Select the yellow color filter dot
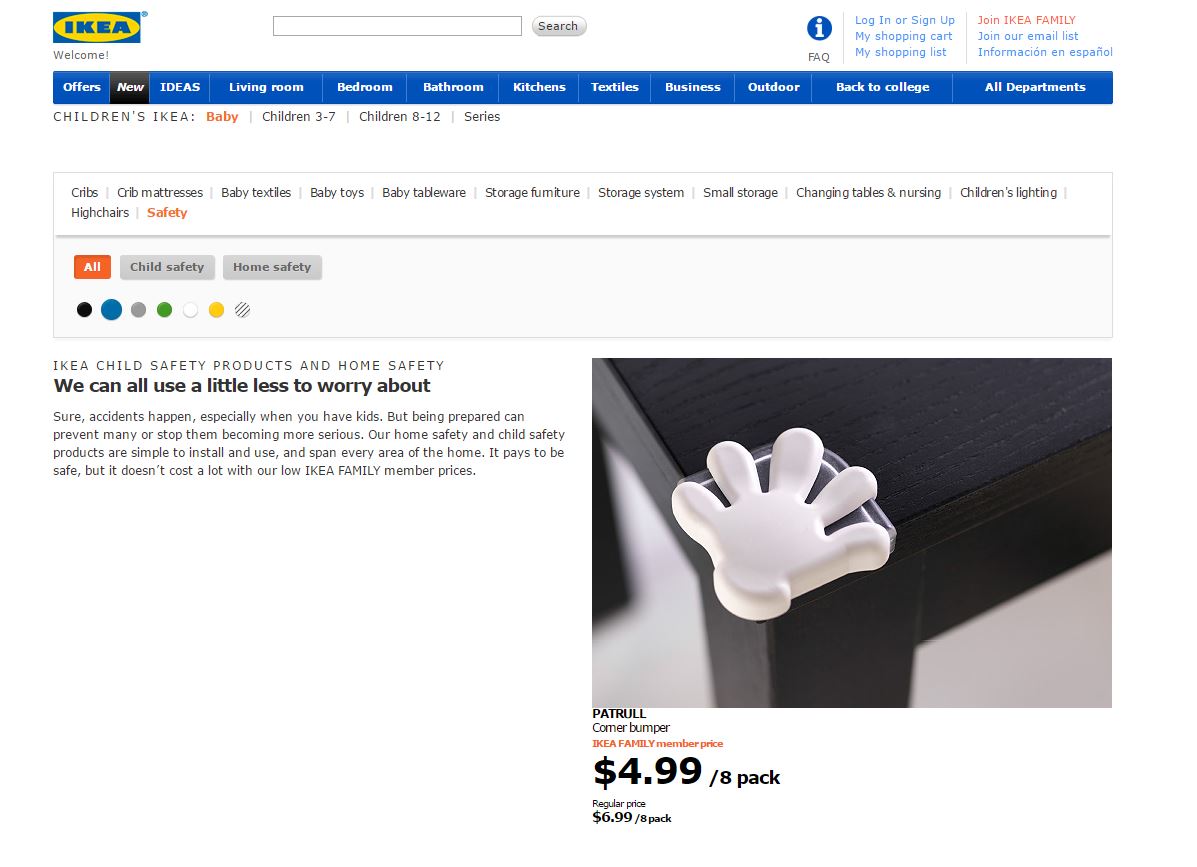 (x=216, y=310)
